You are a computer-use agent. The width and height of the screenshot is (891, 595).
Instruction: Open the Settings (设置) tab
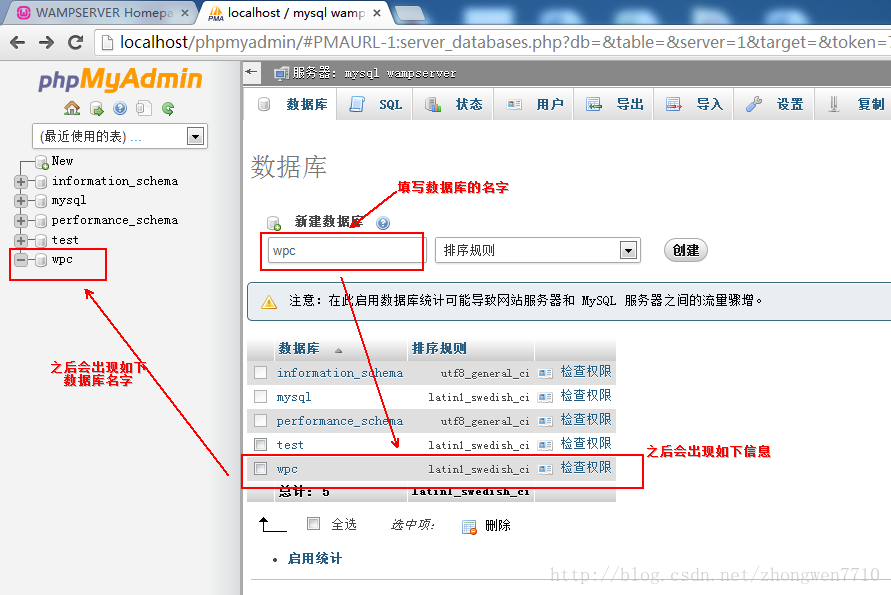774,104
